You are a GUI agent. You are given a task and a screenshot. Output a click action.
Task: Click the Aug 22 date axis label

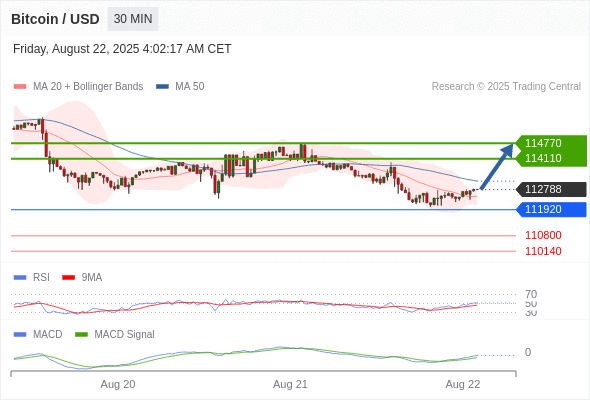pyautogui.click(x=463, y=385)
